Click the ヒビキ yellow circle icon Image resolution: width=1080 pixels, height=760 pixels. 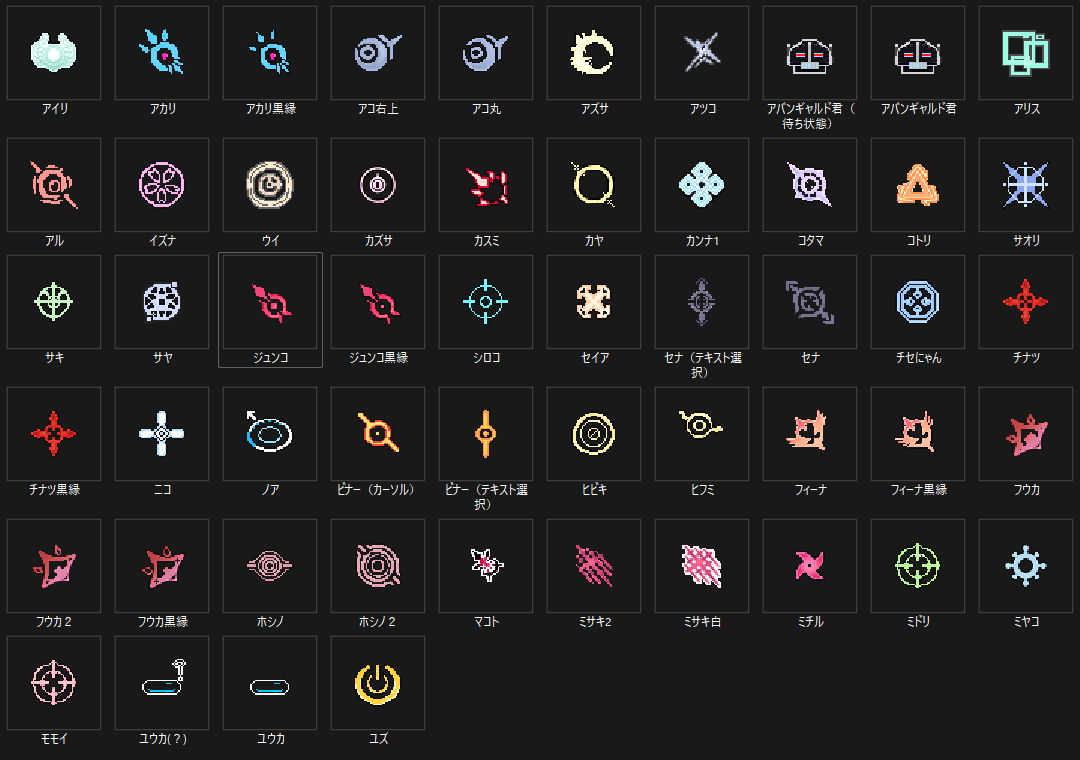(594, 433)
